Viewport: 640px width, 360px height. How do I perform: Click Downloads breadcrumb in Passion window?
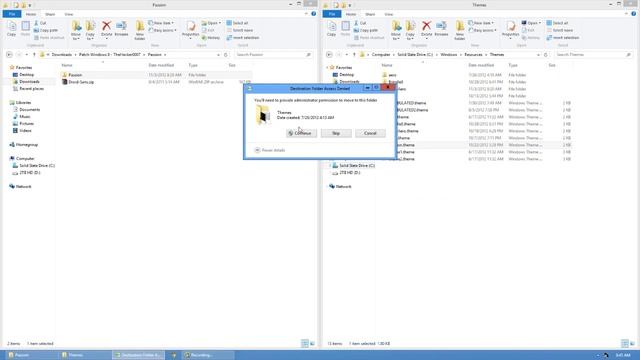pos(62,55)
